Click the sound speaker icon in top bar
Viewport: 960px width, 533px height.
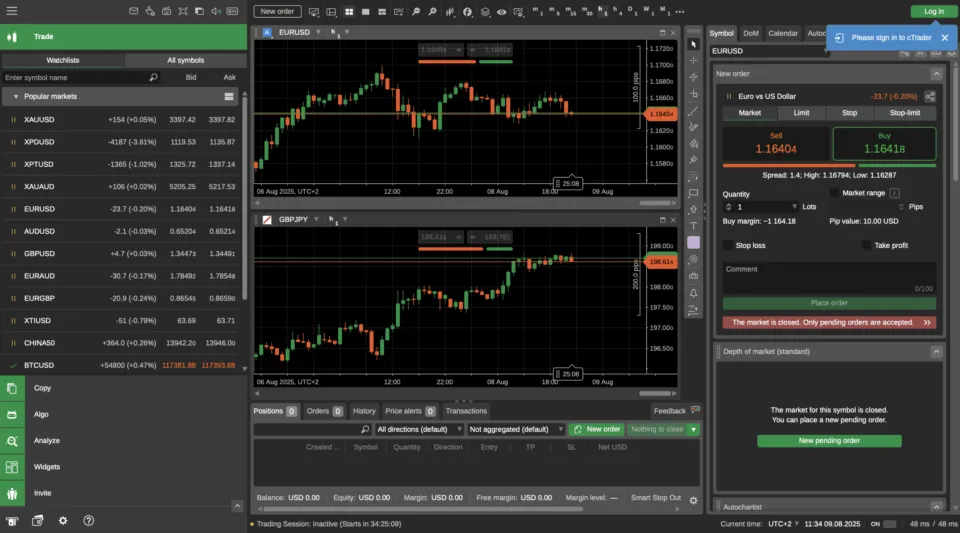tap(216, 11)
